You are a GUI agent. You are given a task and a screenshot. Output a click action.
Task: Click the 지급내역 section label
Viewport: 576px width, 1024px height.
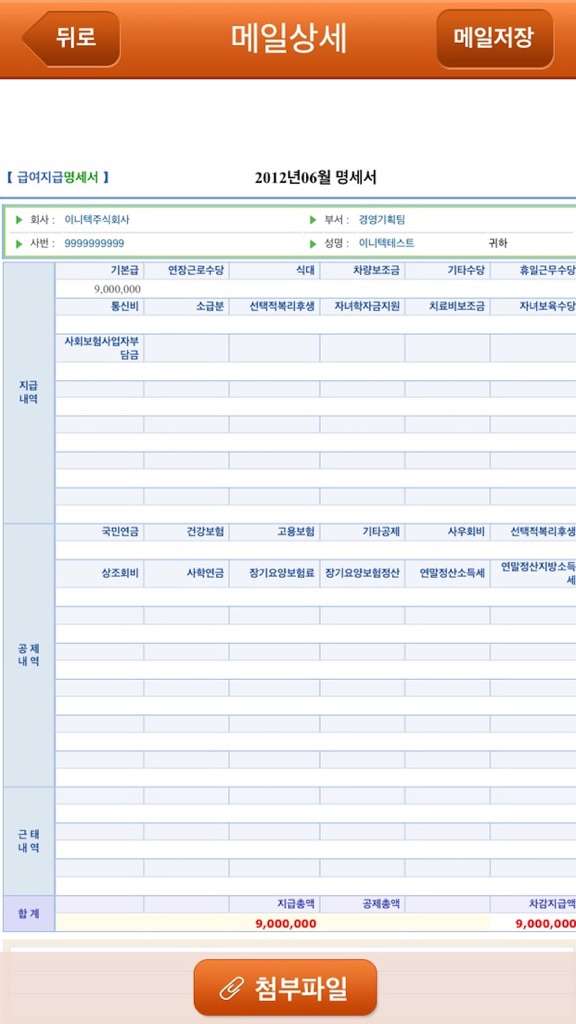point(28,391)
